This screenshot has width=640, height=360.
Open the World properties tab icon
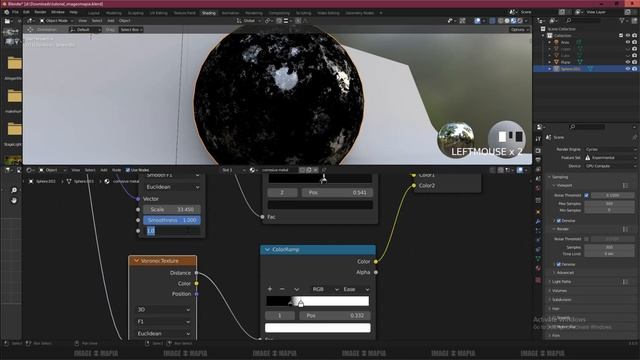tap(538, 188)
